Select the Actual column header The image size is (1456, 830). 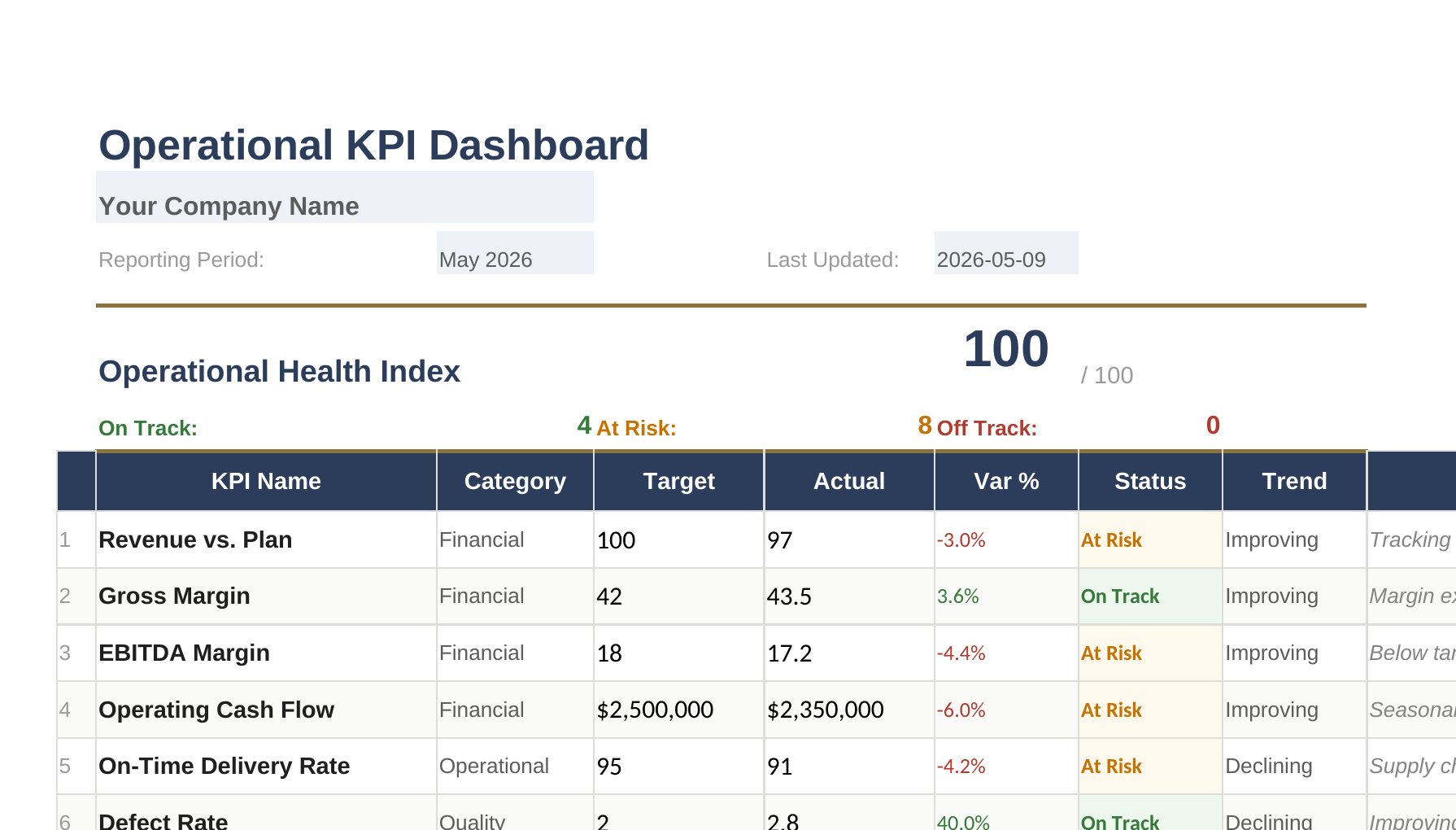point(849,481)
